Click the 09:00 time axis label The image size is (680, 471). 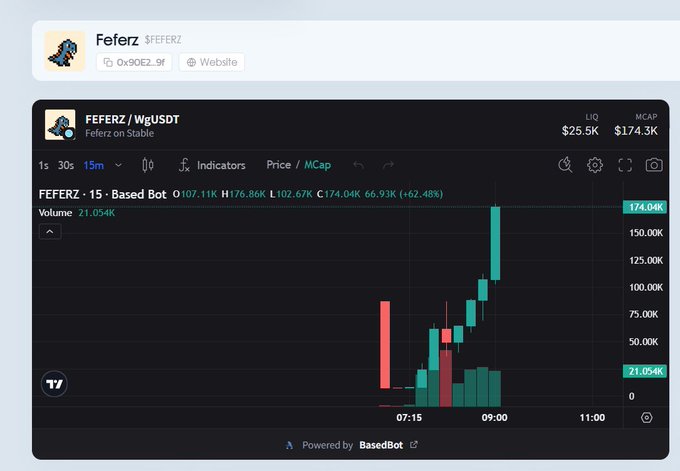[x=494, y=418]
